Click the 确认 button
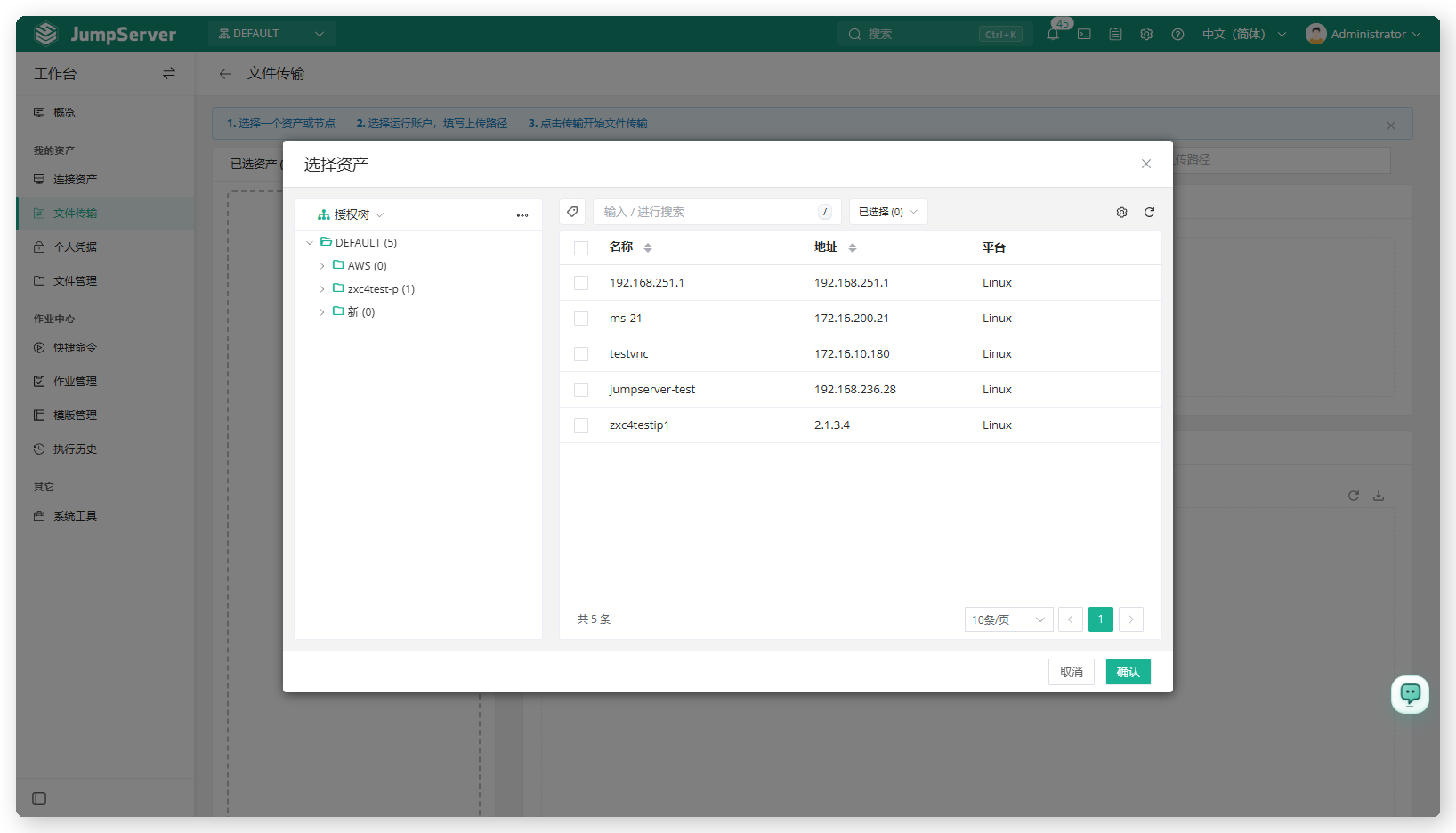1456x833 pixels. (x=1128, y=672)
